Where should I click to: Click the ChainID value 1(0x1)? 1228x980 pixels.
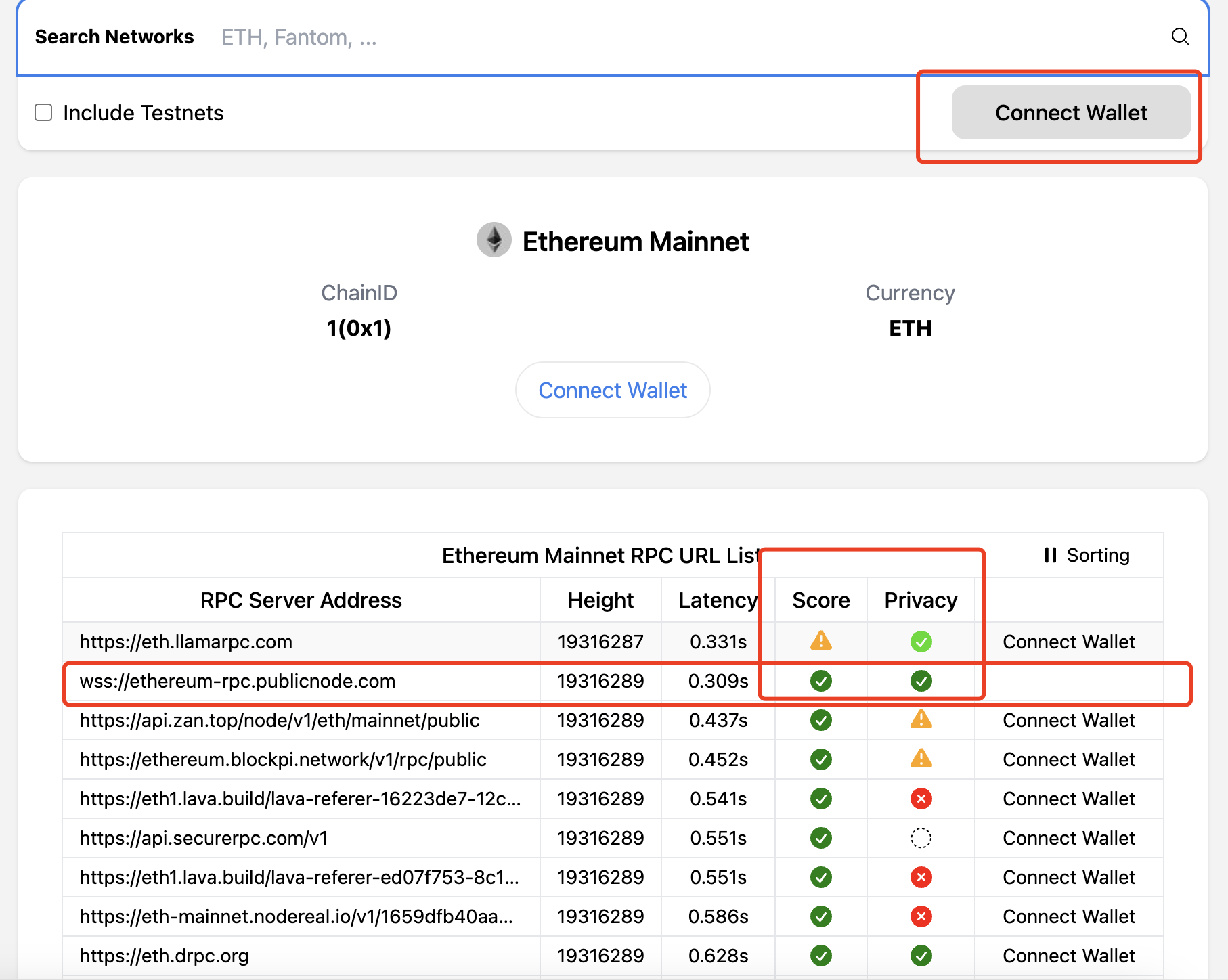[x=359, y=328]
